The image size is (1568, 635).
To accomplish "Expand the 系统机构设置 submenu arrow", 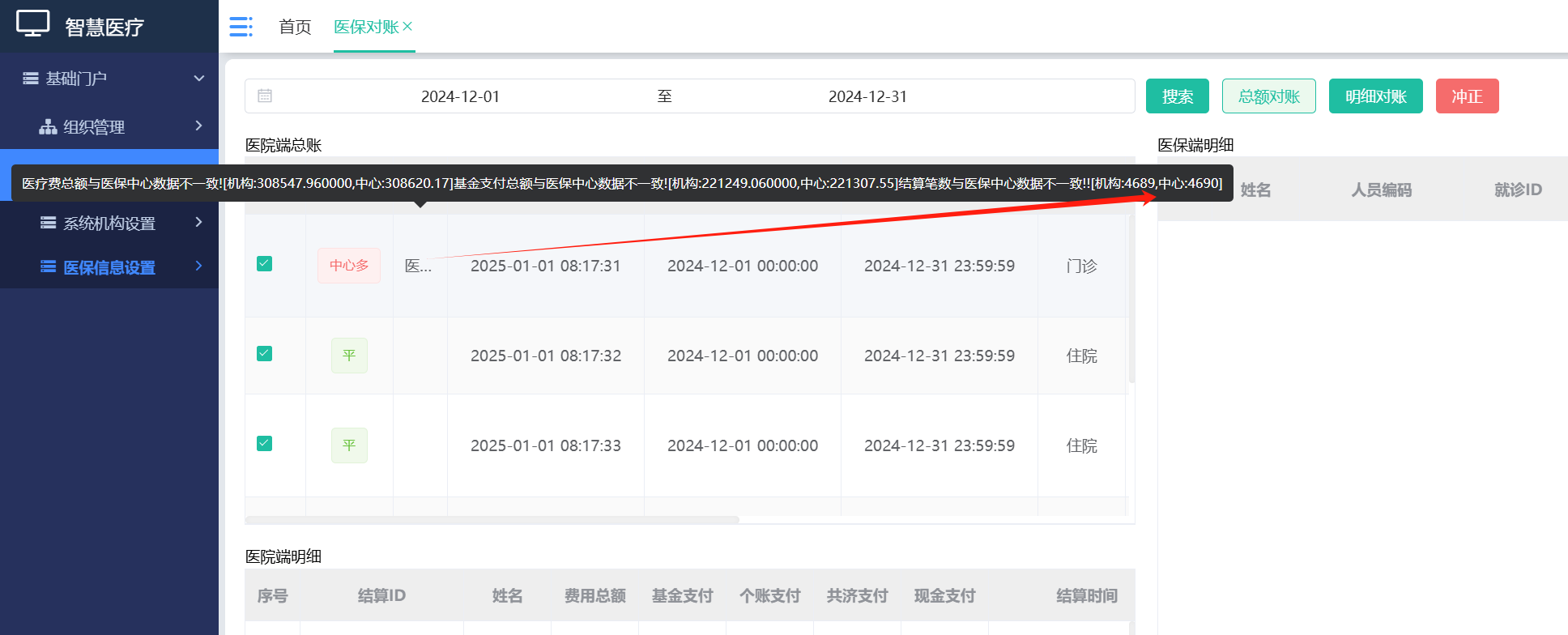I will tap(199, 222).
